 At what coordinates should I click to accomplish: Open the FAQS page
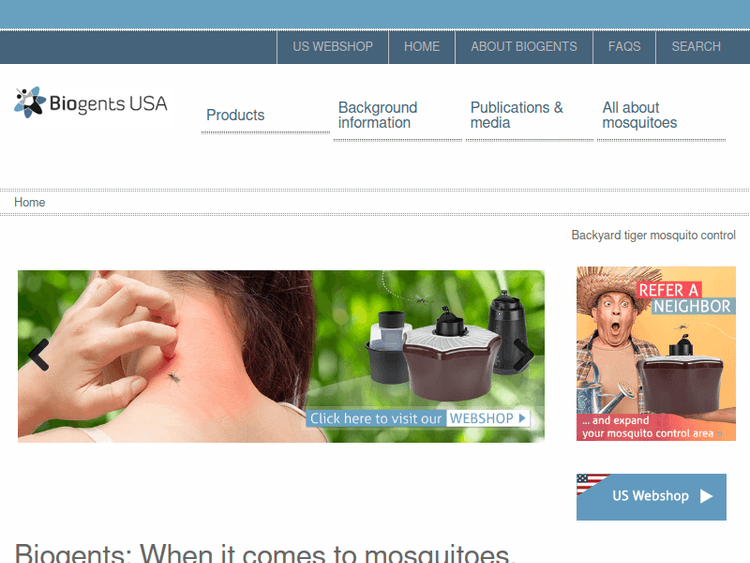(624, 47)
